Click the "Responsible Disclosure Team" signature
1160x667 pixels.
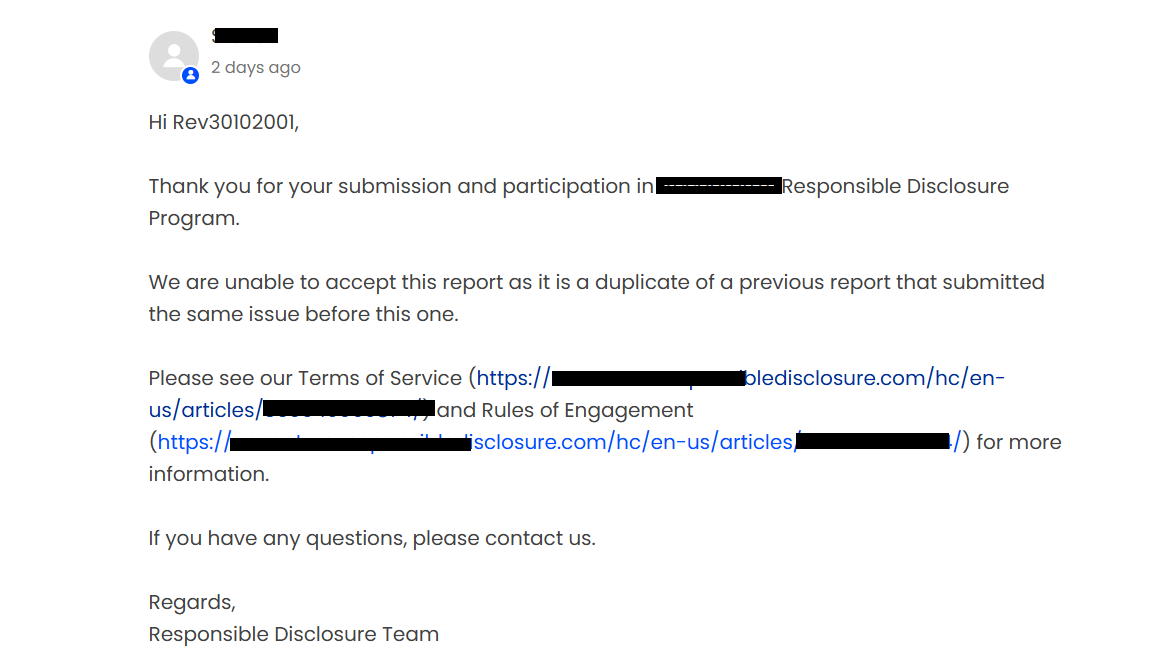tap(294, 634)
